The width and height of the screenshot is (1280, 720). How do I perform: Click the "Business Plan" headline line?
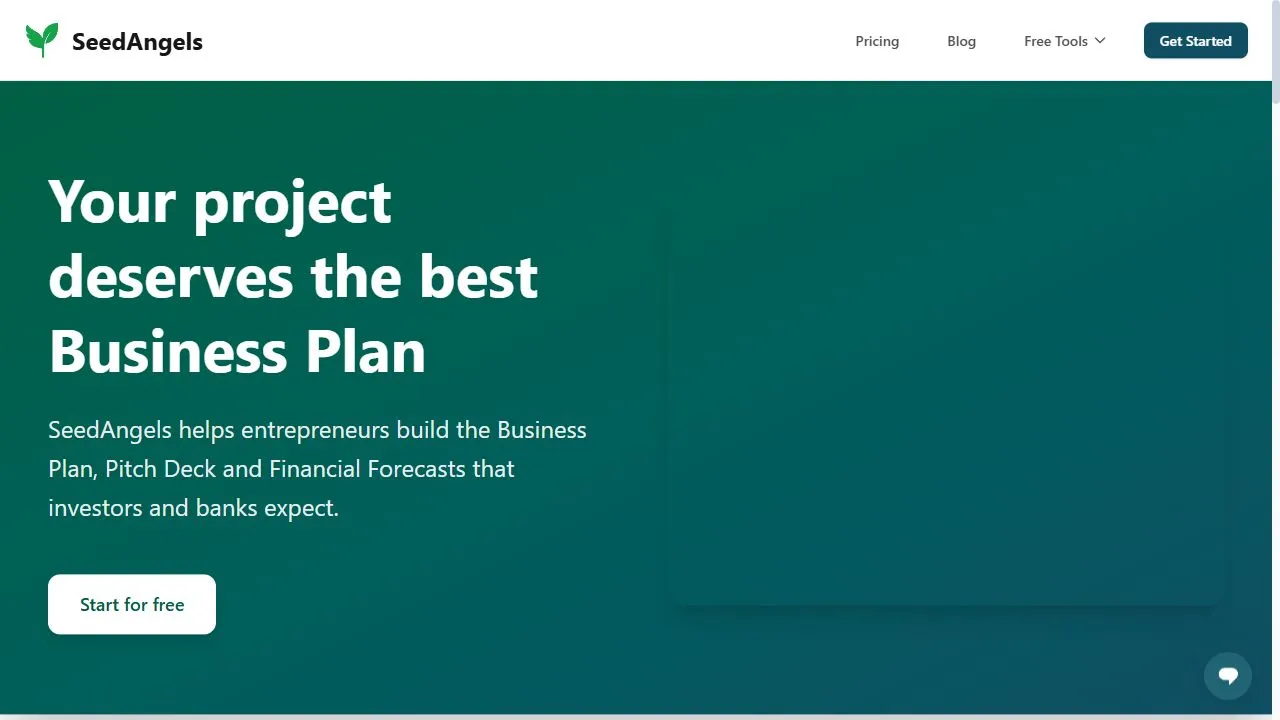click(x=237, y=352)
